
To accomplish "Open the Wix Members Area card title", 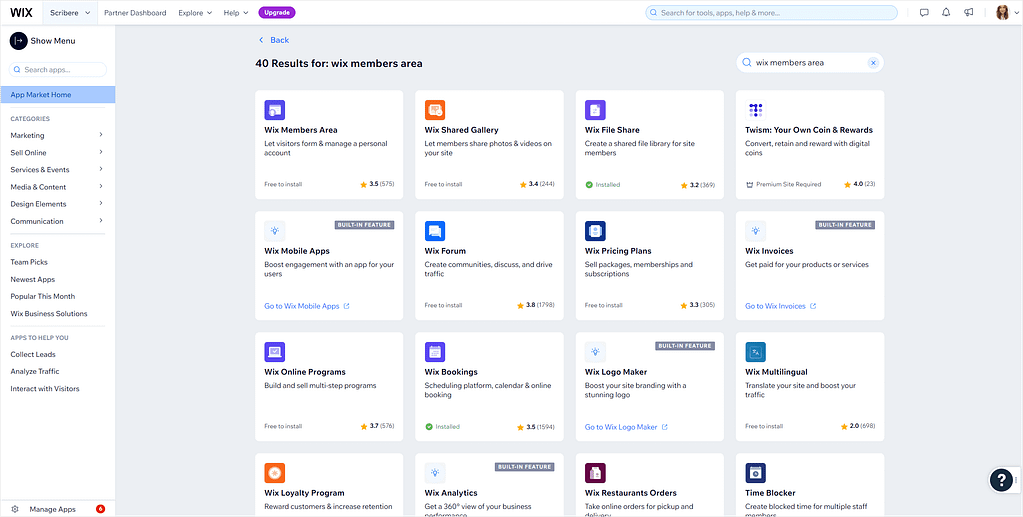I will click(x=301, y=130).
